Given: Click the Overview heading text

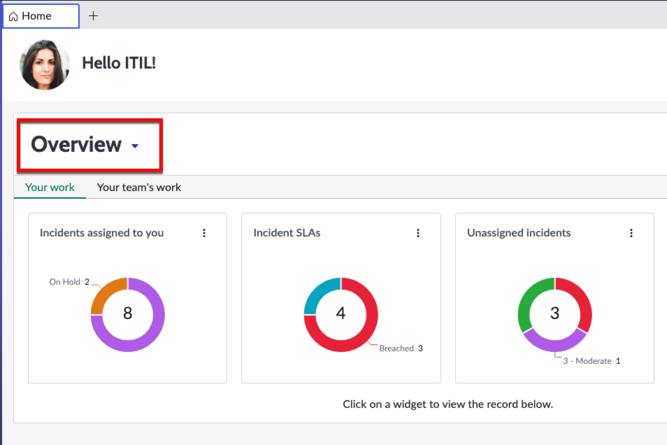Looking at the screenshot, I should coord(76,144).
